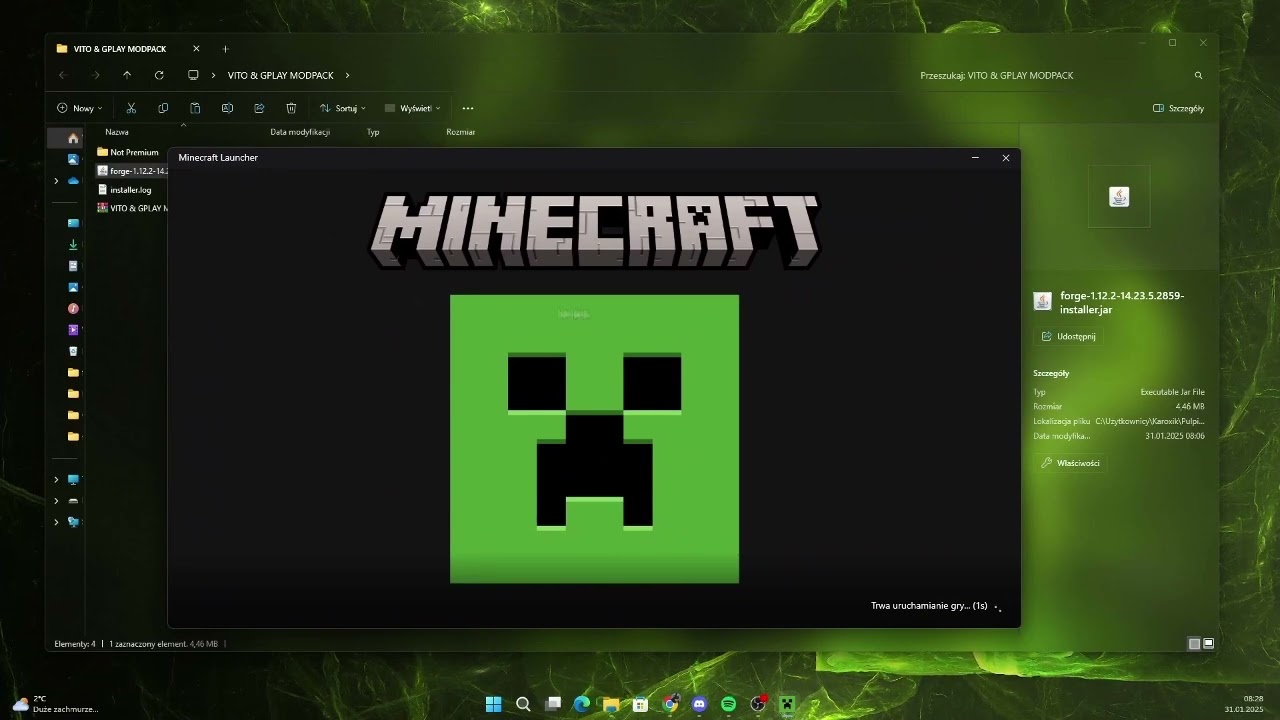Click VITO & GPLAY MODPACK breadcrumb in address bar
The width and height of the screenshot is (1280, 720).
[x=281, y=75]
